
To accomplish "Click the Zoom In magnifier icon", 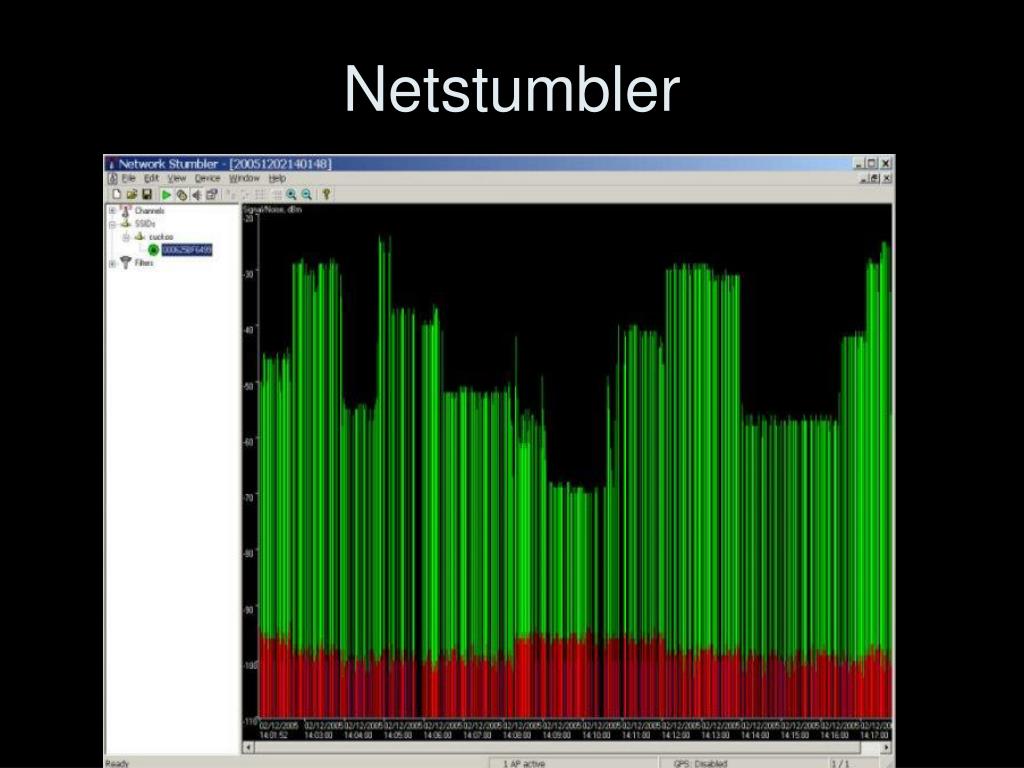I will click(x=291, y=194).
